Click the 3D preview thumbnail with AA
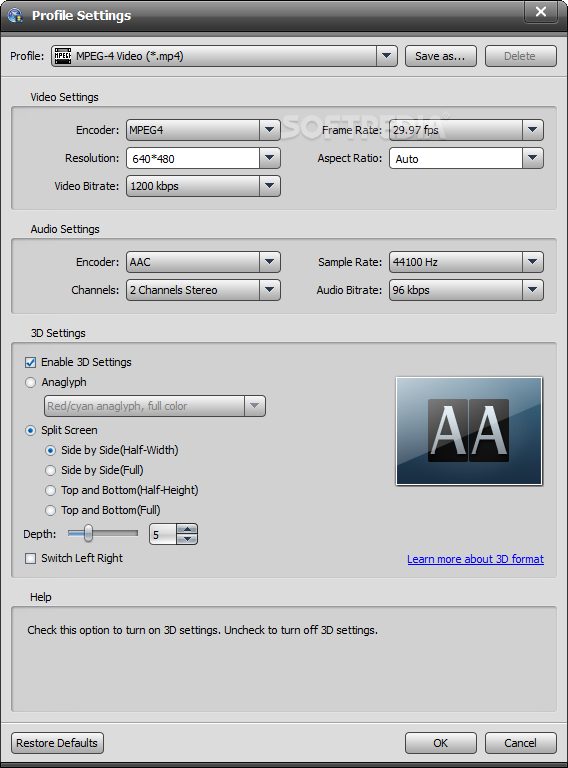568x768 pixels. pos(469,431)
